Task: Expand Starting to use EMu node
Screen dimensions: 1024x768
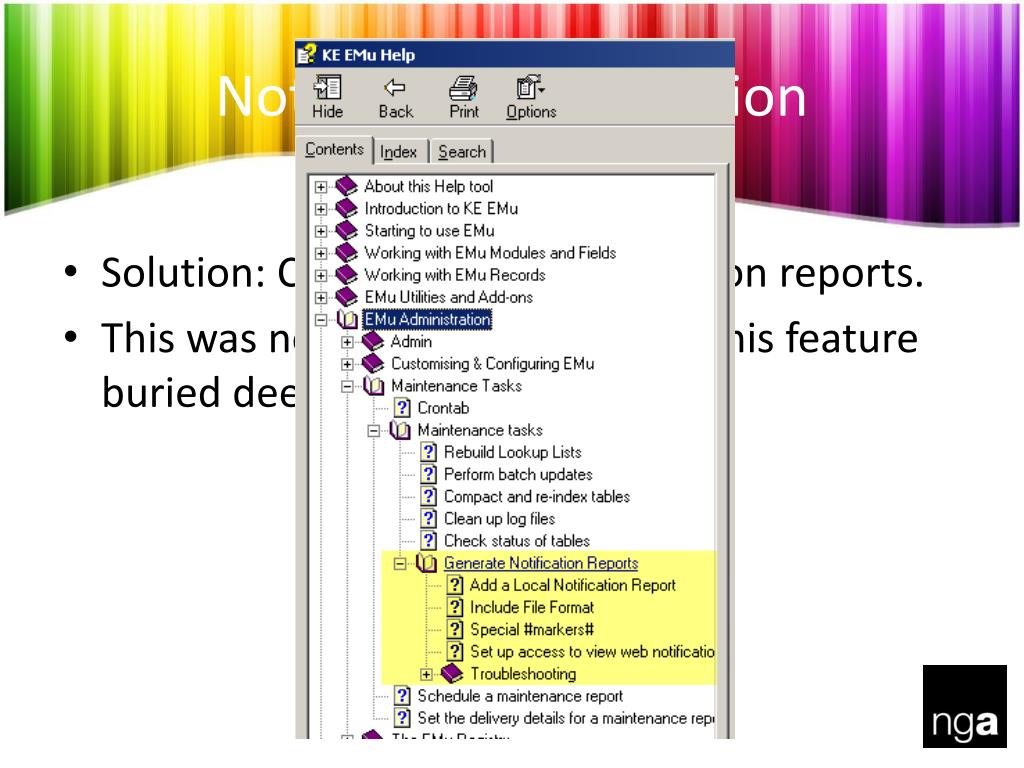Action: coord(321,232)
